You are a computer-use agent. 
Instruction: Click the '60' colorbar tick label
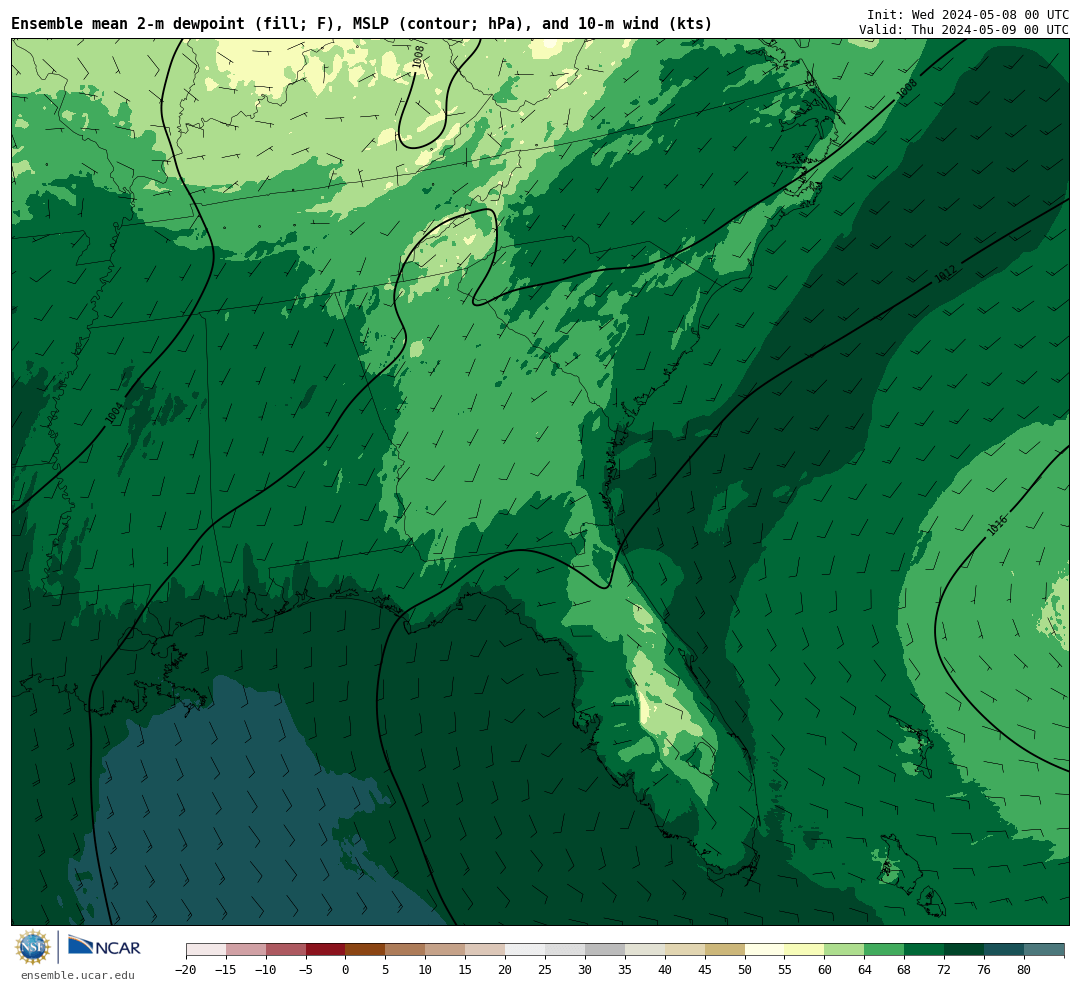coord(824,969)
